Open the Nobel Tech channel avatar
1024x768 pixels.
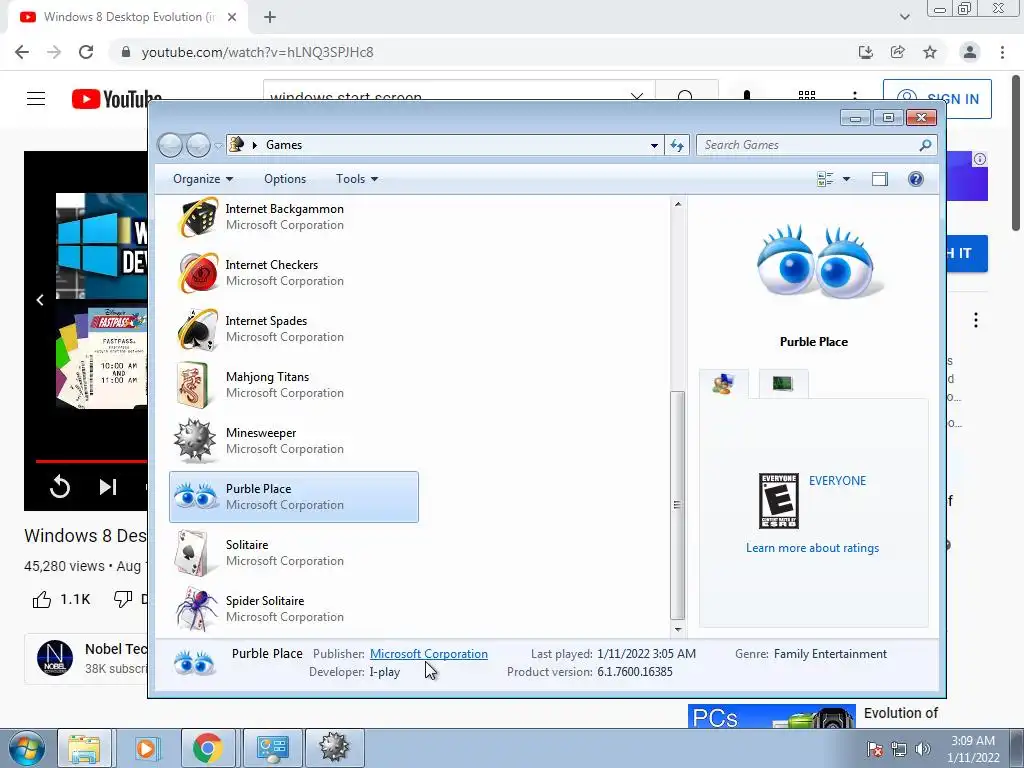coord(55,658)
